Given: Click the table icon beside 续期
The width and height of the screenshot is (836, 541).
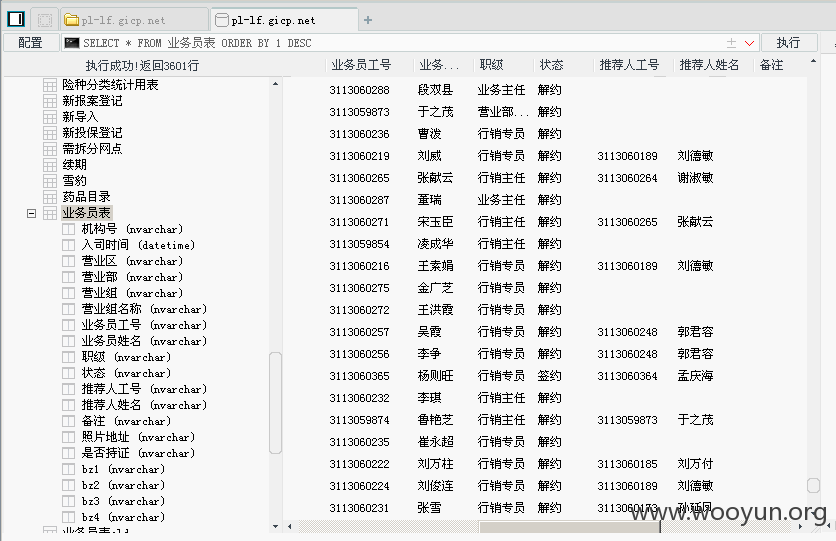Looking at the screenshot, I should point(50,165).
